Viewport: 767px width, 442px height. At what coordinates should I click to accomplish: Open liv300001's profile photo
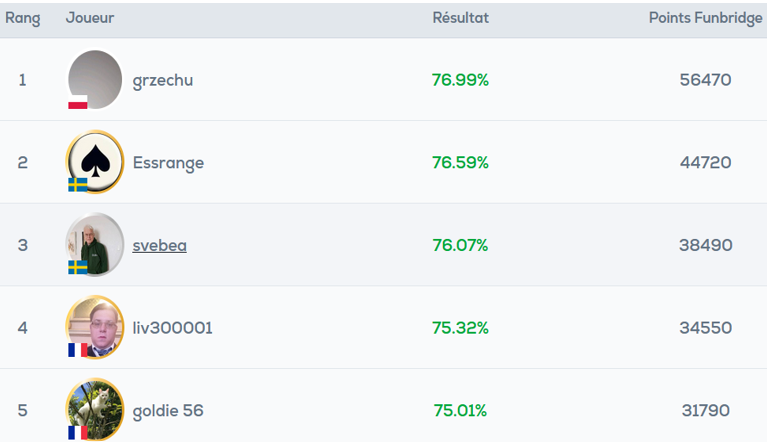tap(95, 327)
